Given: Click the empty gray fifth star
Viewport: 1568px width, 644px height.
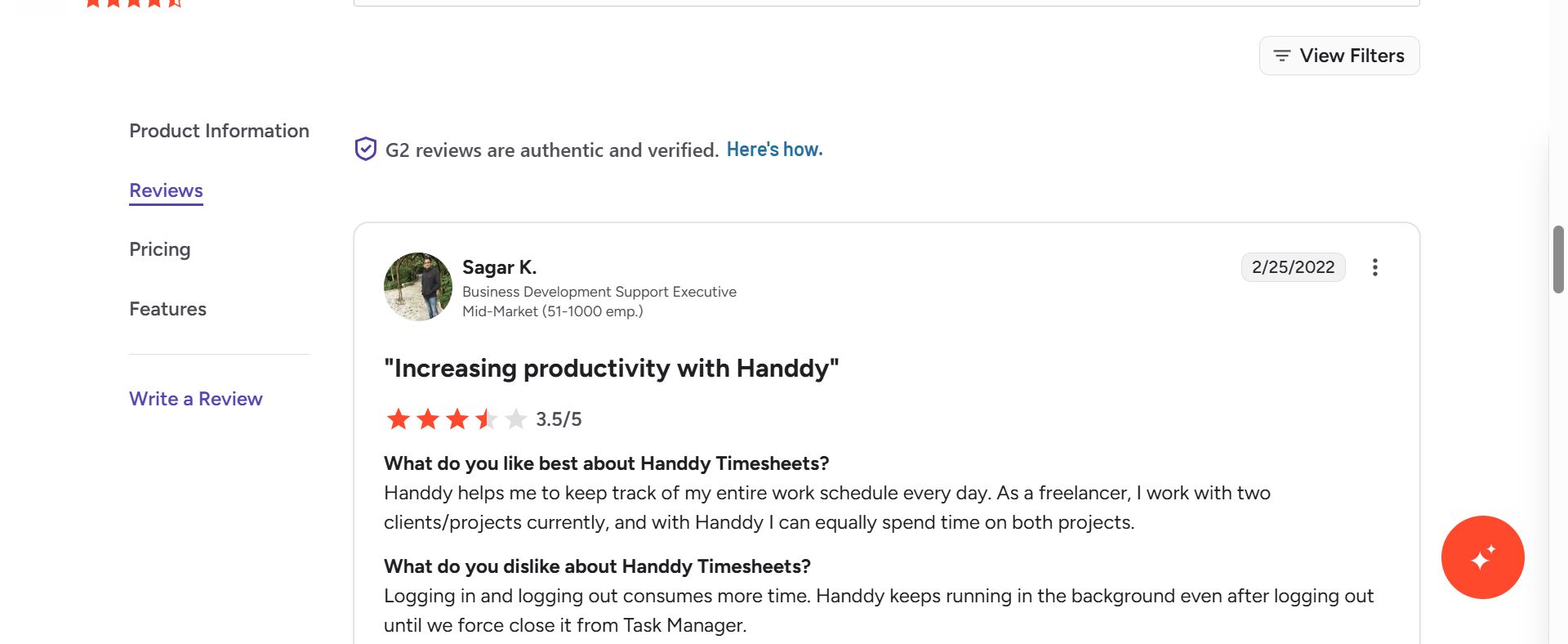Looking at the screenshot, I should [x=516, y=419].
